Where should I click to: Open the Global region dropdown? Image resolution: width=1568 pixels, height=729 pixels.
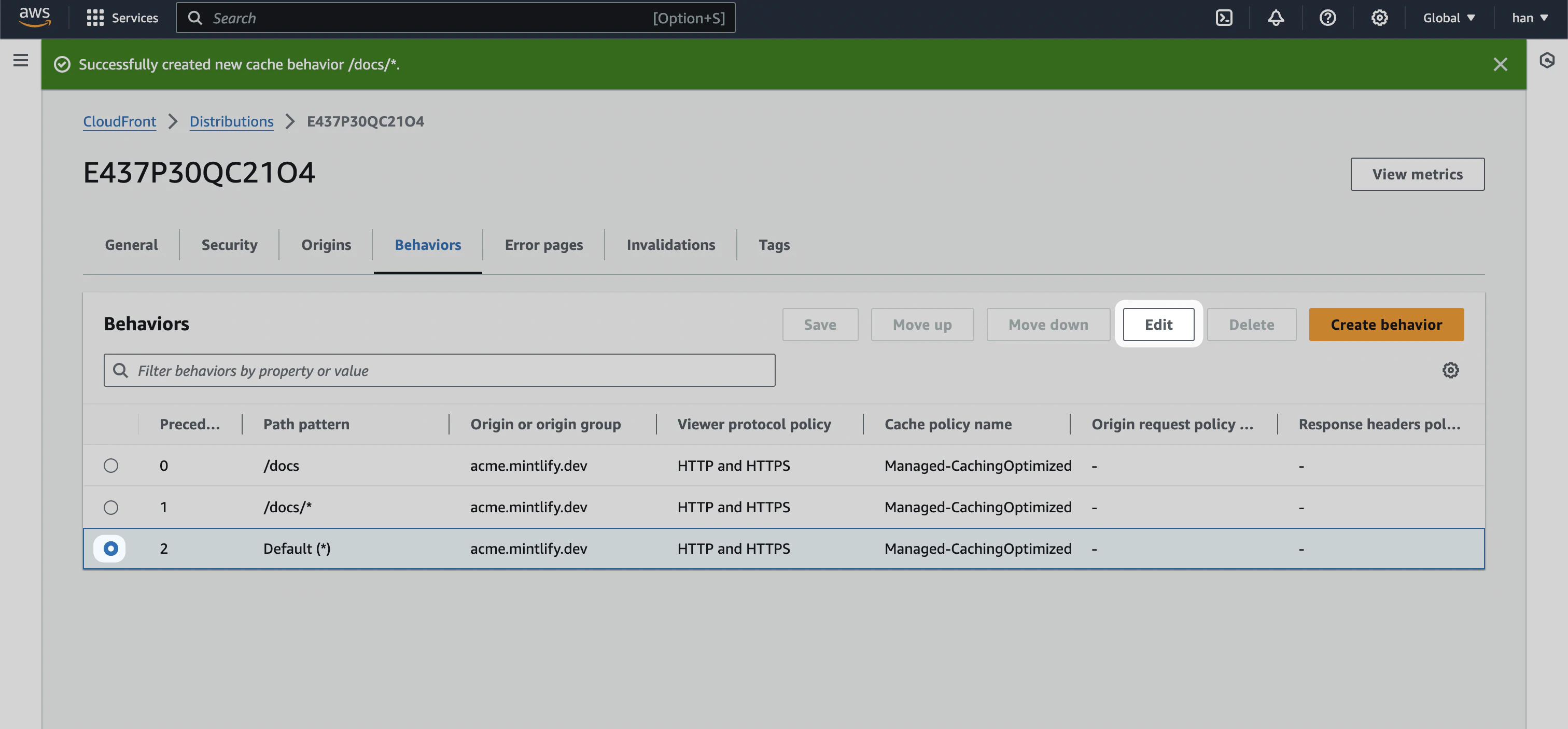1449,18
